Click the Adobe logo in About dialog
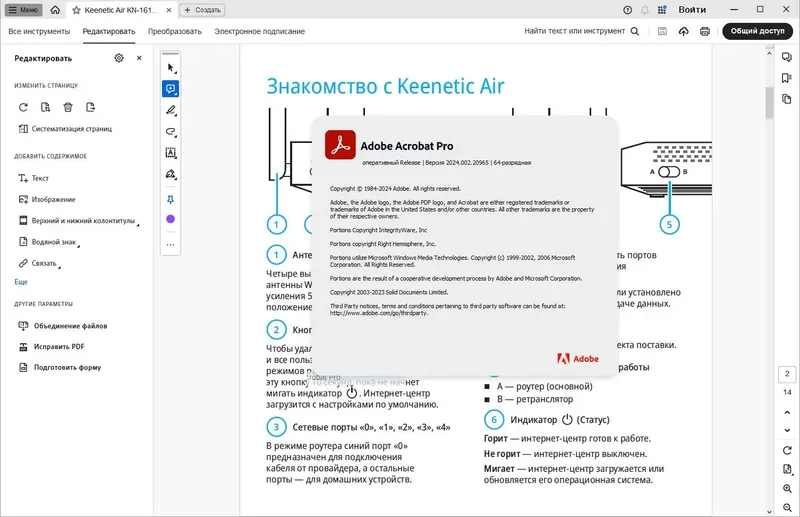Viewport: 800px width, 517px height. [x=578, y=359]
